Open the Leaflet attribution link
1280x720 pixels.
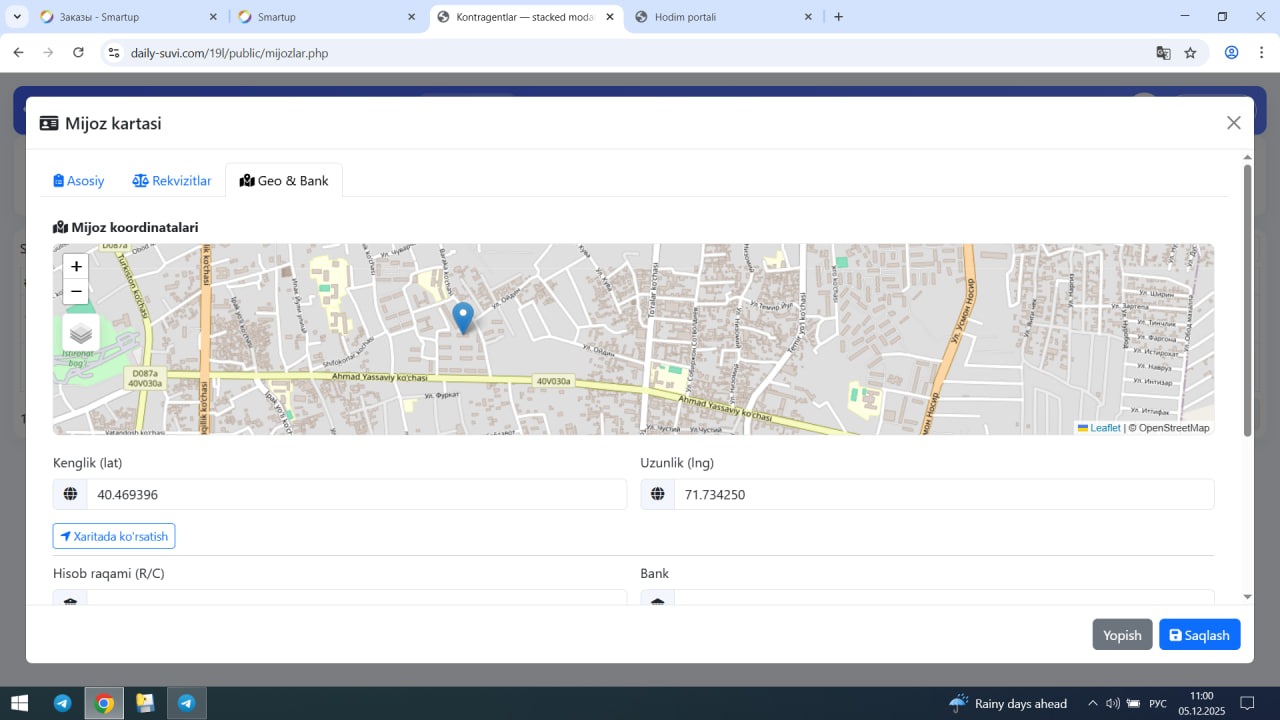[x=1104, y=428]
